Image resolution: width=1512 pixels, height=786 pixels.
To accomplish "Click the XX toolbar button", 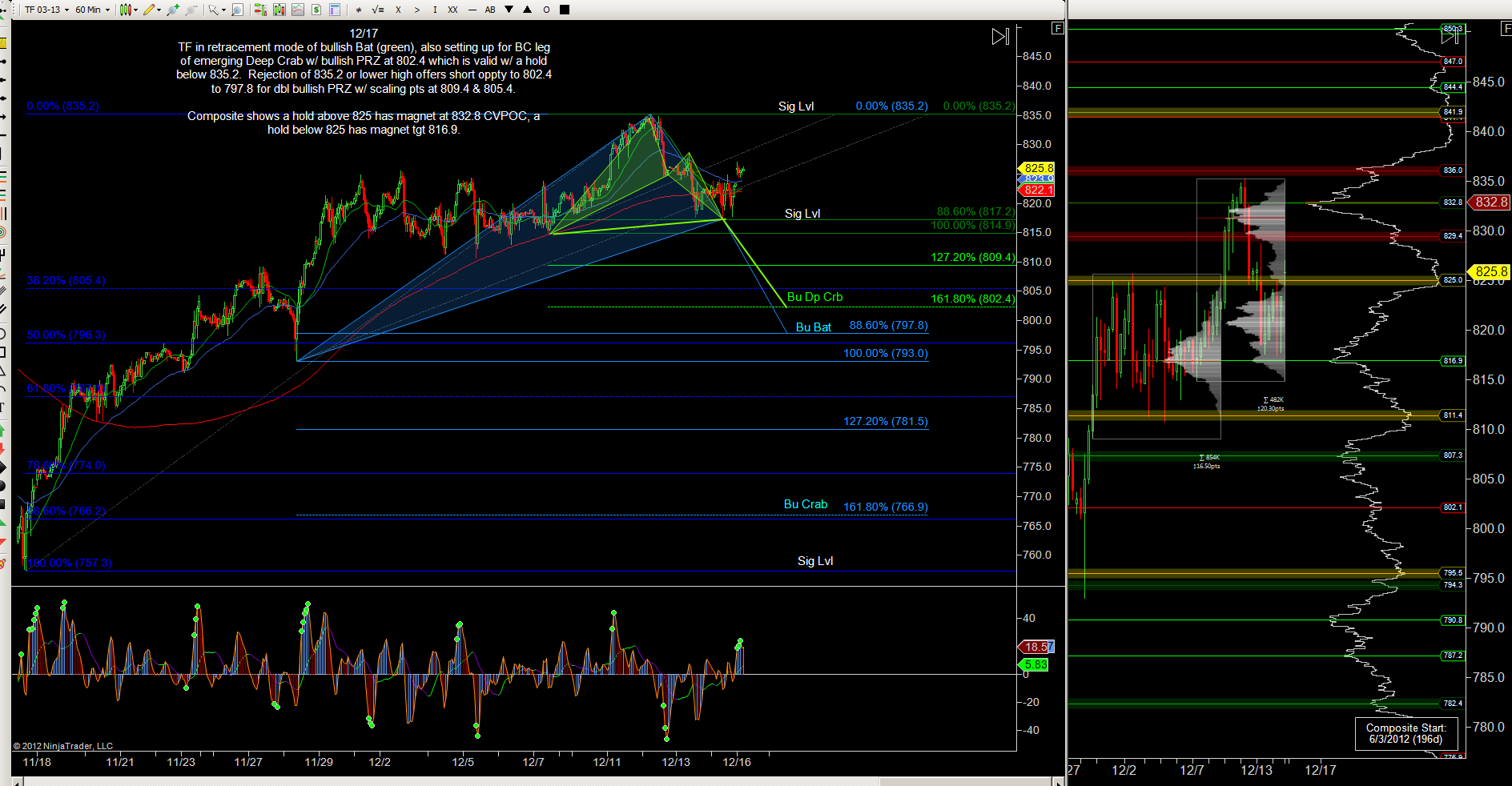I will (452, 10).
